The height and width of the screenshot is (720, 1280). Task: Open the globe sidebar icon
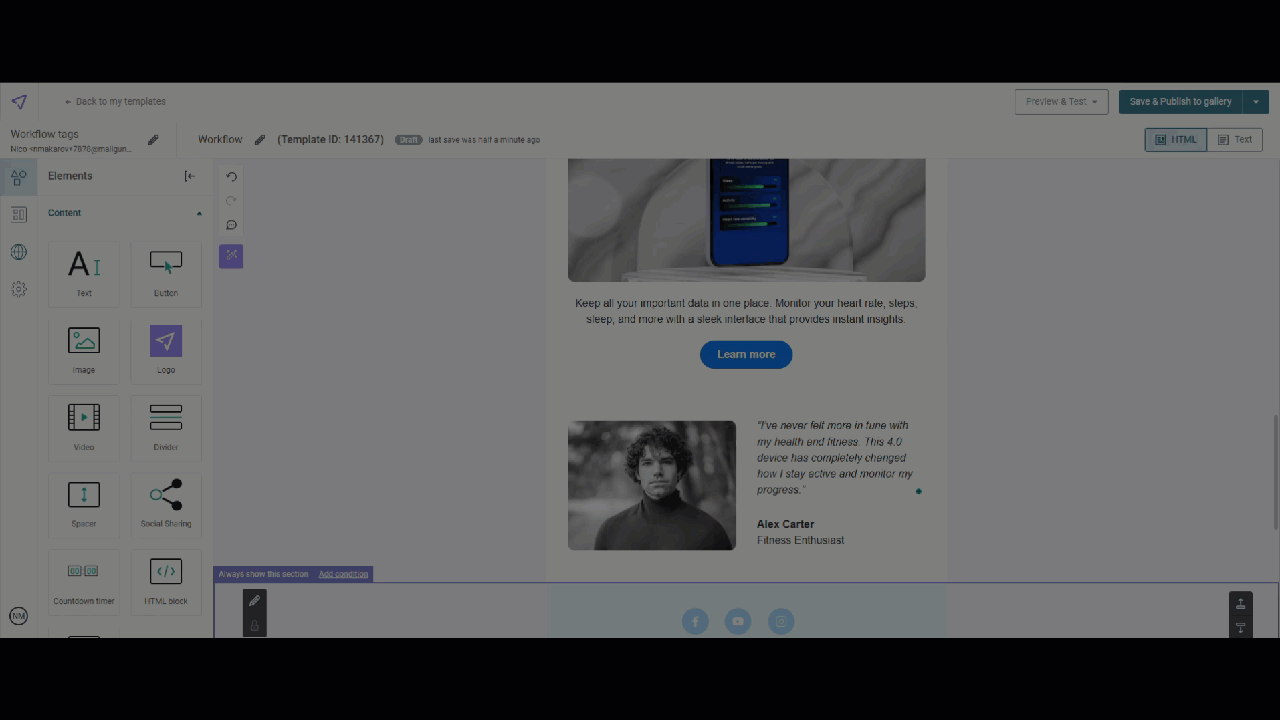pyautogui.click(x=18, y=252)
